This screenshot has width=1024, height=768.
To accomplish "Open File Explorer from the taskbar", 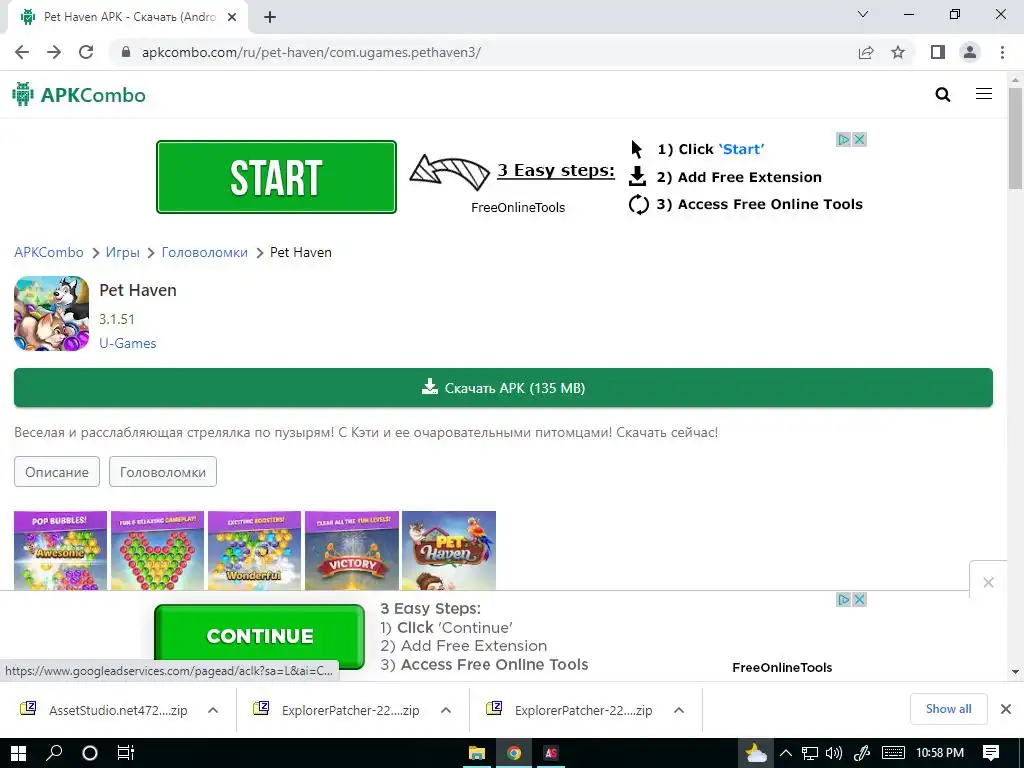I will click(477, 753).
